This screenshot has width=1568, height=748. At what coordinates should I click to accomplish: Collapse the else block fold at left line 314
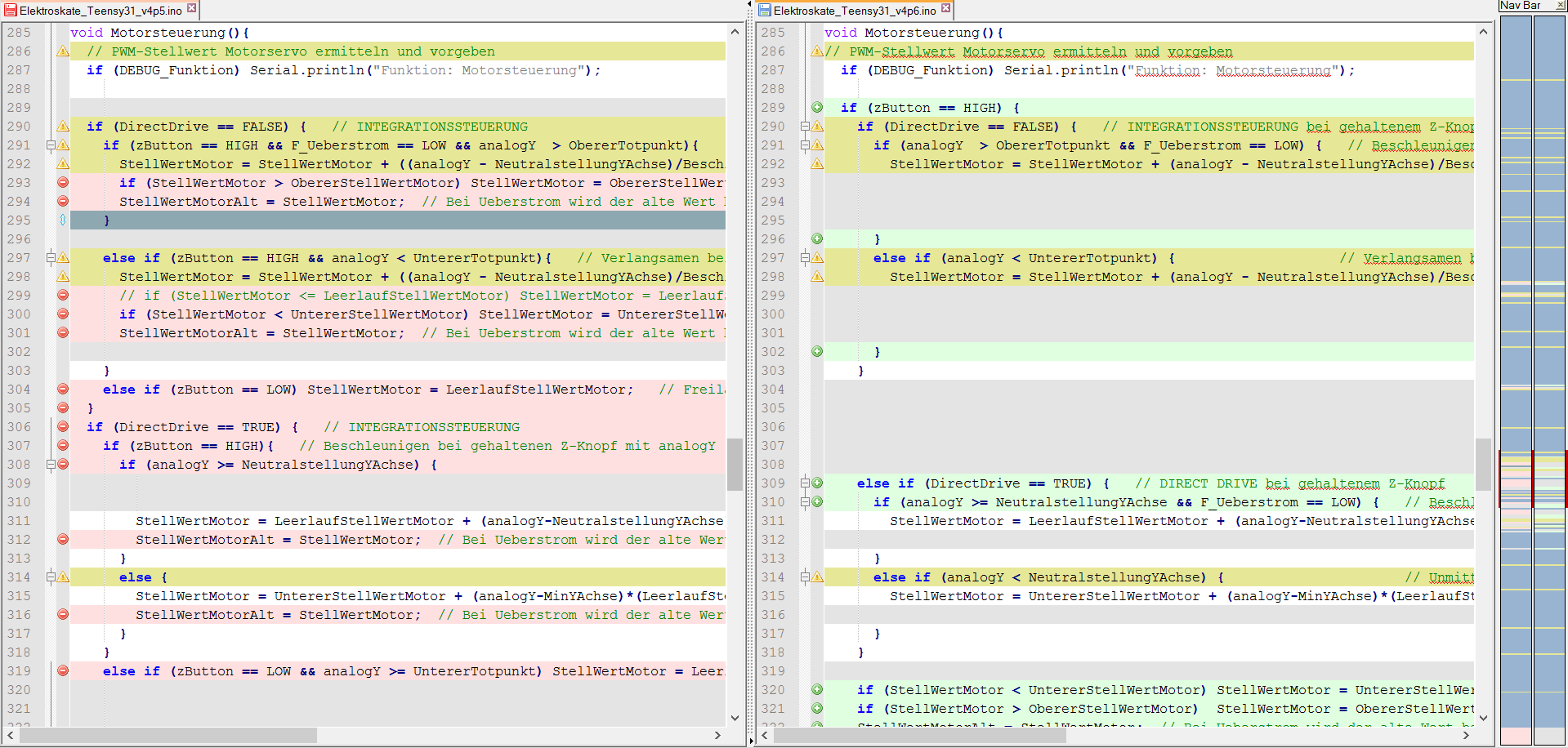click(51, 577)
